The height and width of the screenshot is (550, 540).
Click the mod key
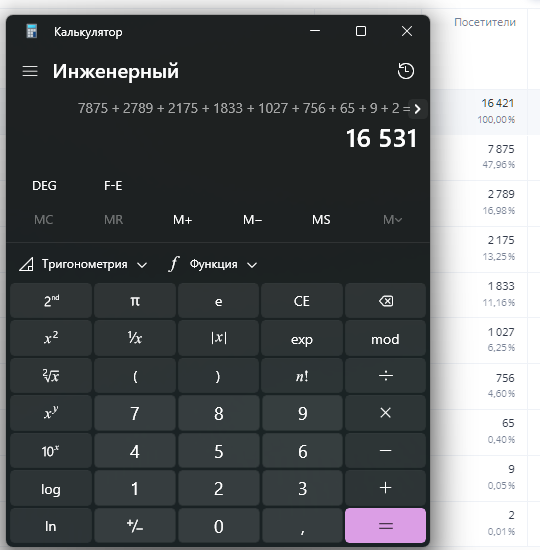pyautogui.click(x=385, y=338)
